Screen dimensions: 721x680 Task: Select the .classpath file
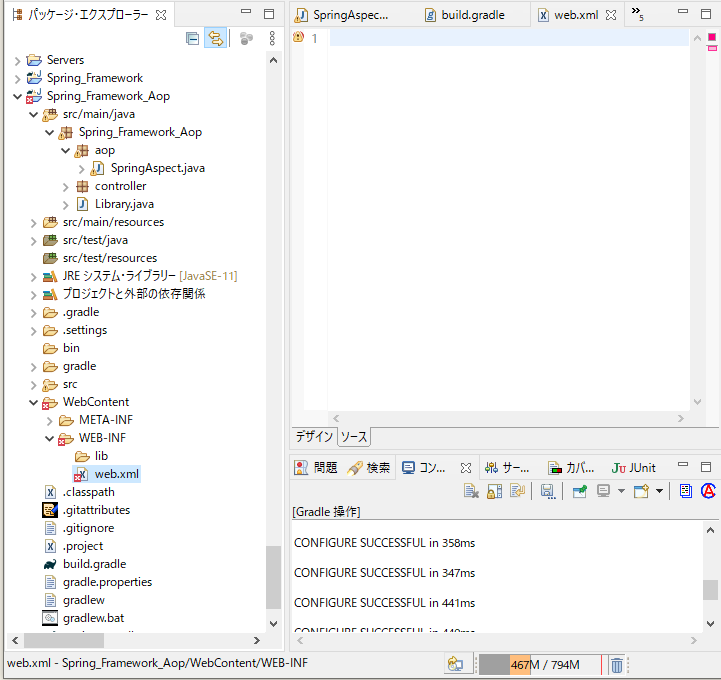[x=88, y=492]
